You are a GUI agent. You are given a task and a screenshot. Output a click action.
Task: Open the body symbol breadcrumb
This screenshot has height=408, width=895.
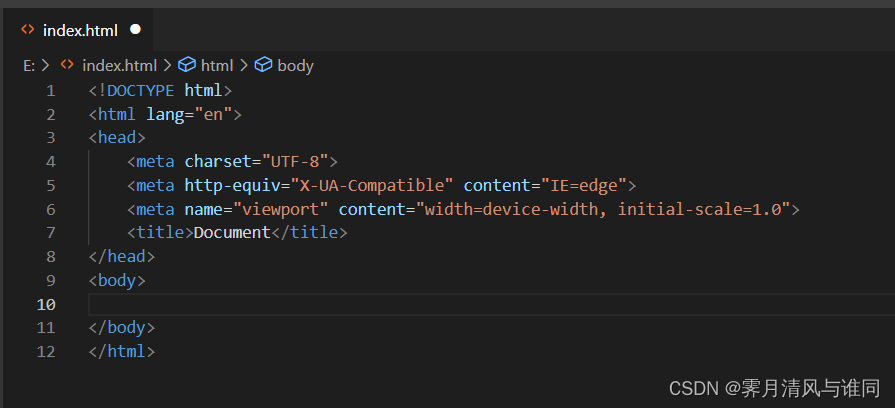coord(295,65)
